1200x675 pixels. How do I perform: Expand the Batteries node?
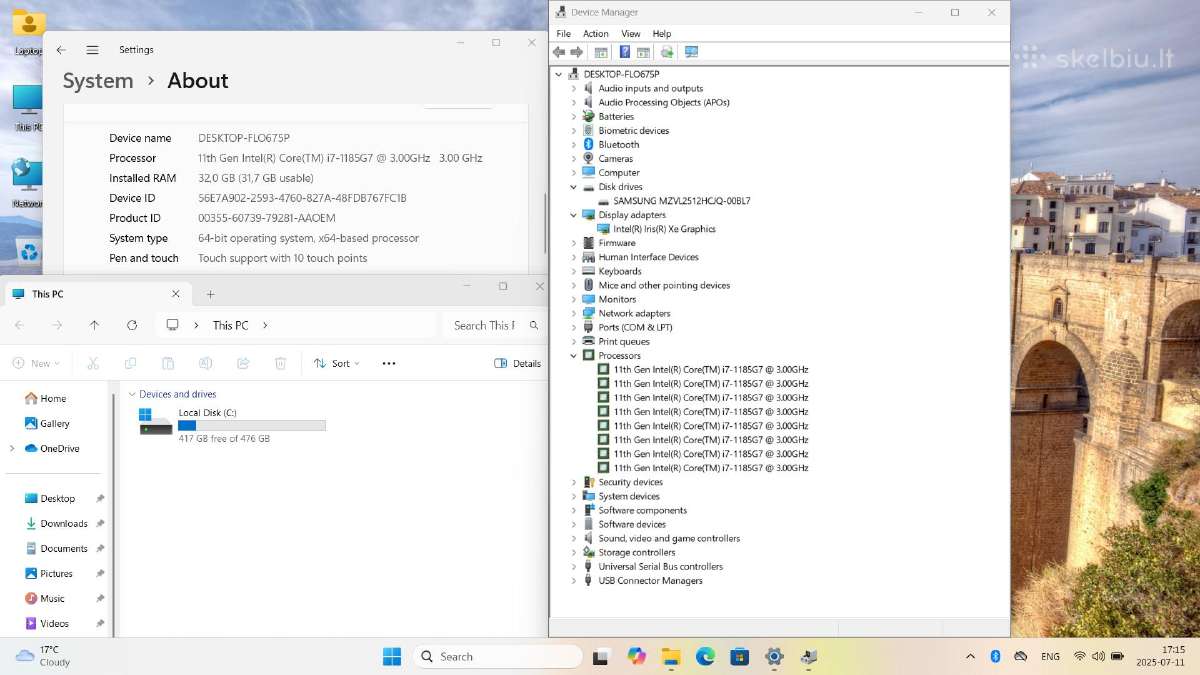click(x=574, y=116)
